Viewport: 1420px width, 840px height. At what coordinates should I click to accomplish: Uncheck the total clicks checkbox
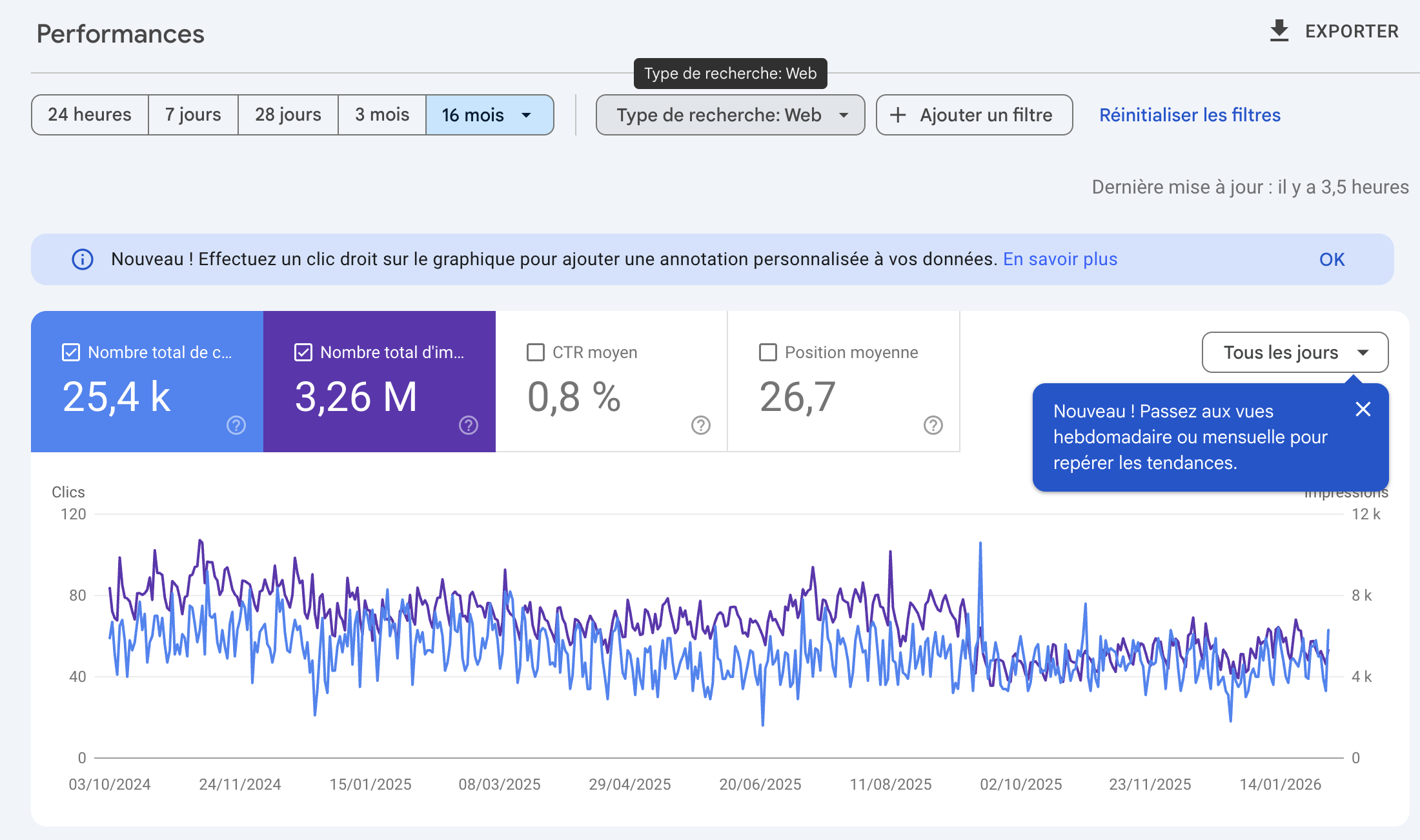click(x=71, y=352)
